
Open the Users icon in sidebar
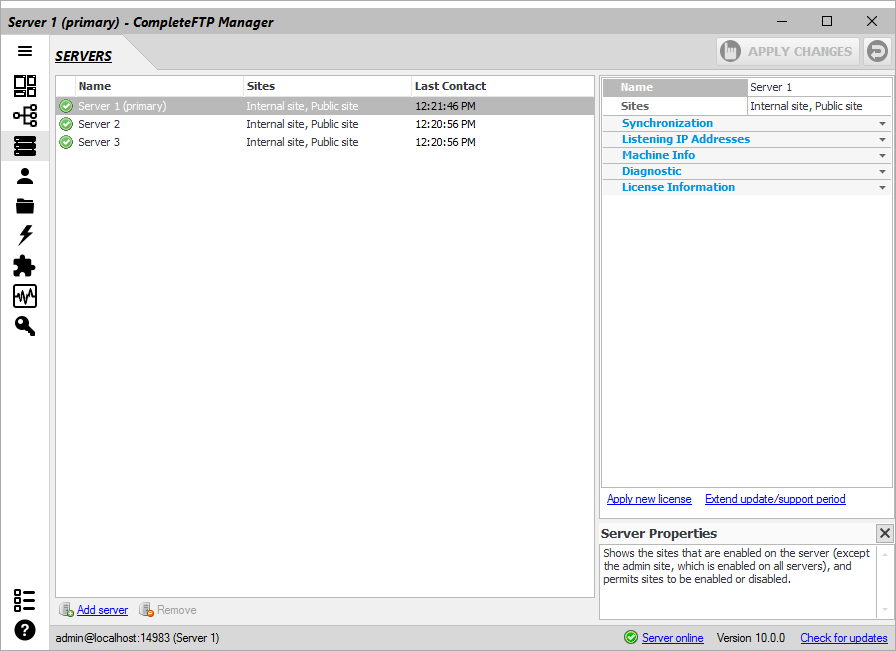(25, 176)
